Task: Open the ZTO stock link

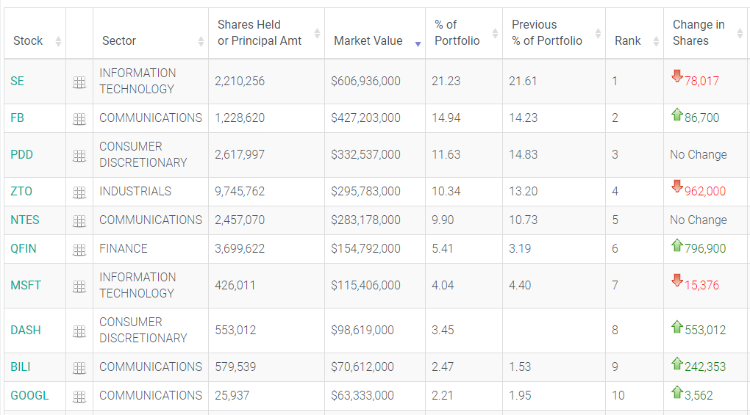Action: pyautogui.click(x=21, y=191)
